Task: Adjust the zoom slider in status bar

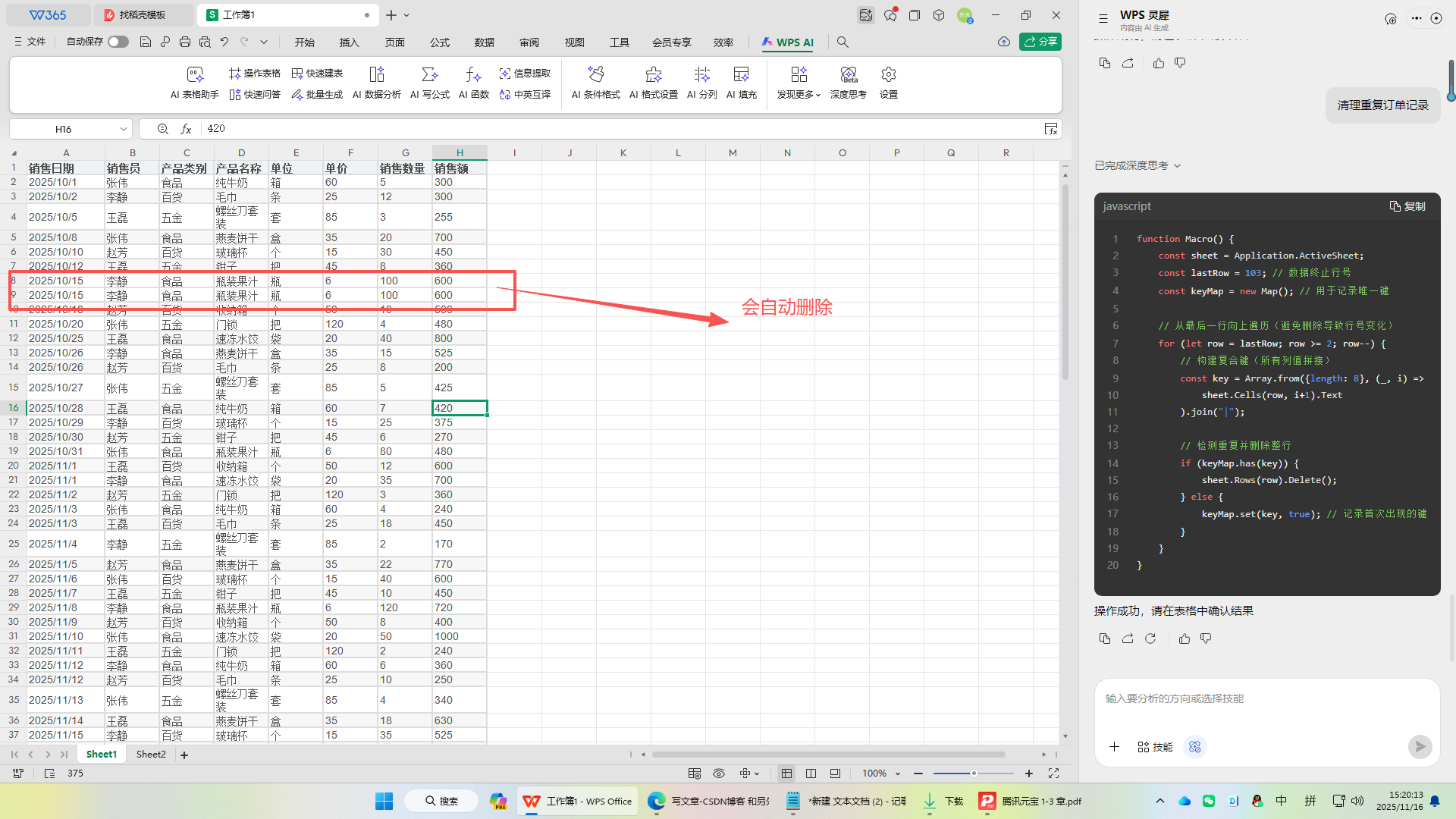Action: tap(974, 773)
